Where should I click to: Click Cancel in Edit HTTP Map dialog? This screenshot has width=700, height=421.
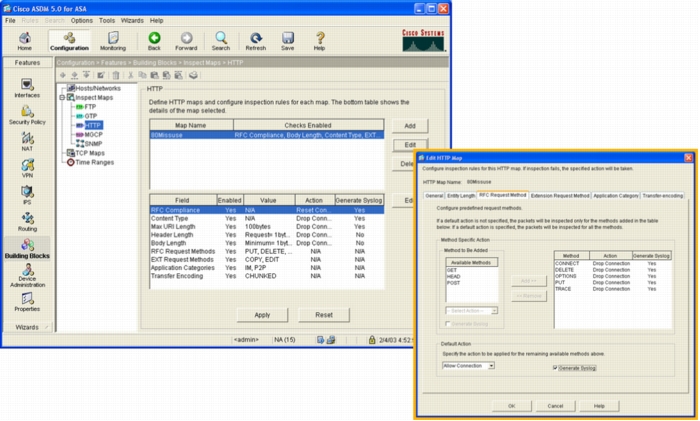click(x=555, y=406)
